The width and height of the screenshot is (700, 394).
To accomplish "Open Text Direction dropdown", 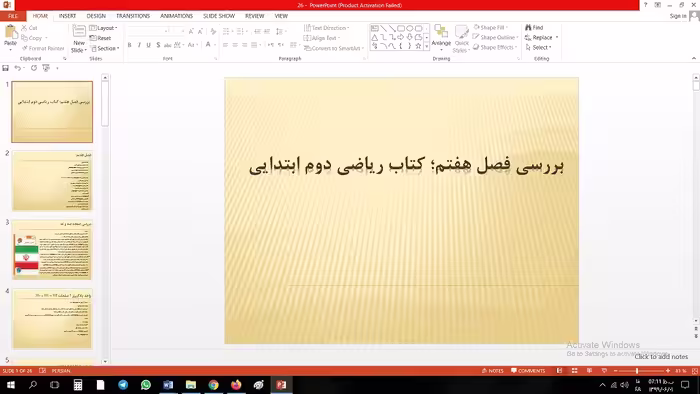I will click(327, 28).
